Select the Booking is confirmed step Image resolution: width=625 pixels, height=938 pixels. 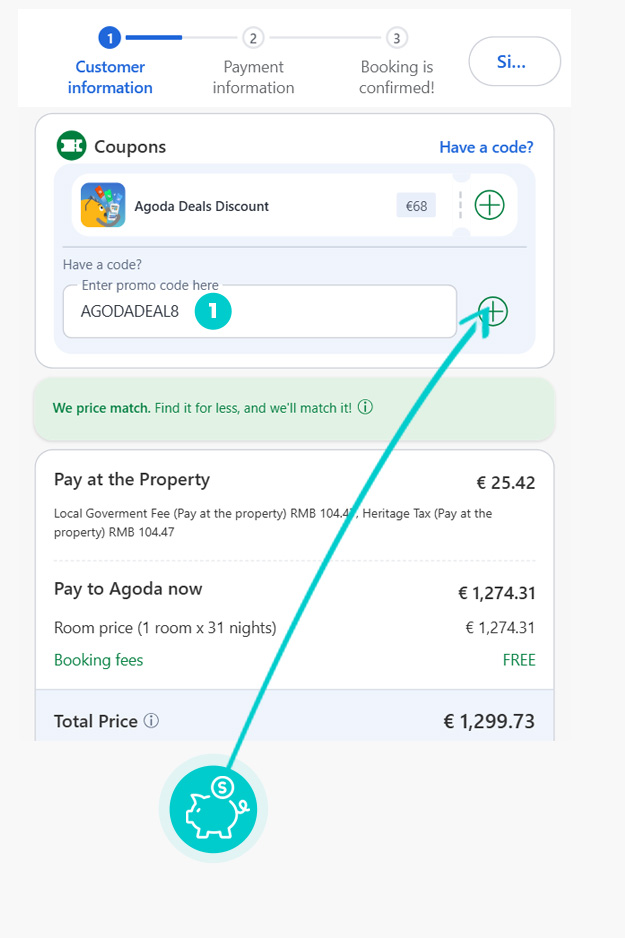pos(397,77)
